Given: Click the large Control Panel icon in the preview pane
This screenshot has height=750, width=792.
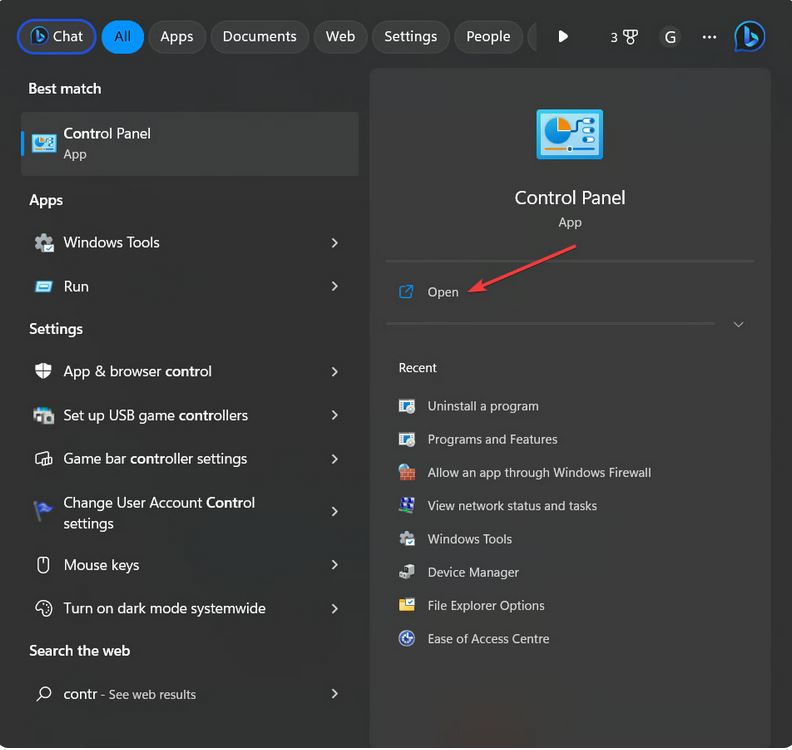Looking at the screenshot, I should [x=569, y=134].
